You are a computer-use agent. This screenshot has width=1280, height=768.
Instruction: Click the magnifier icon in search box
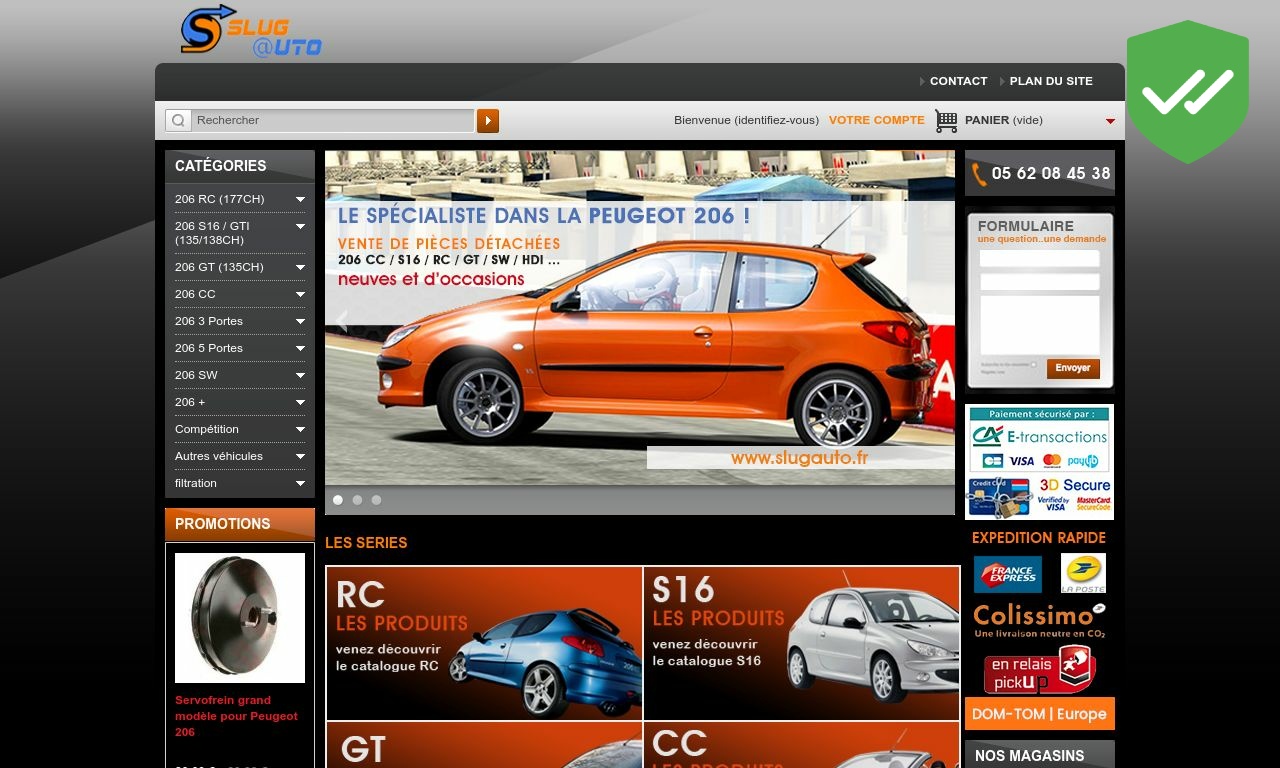pos(178,121)
